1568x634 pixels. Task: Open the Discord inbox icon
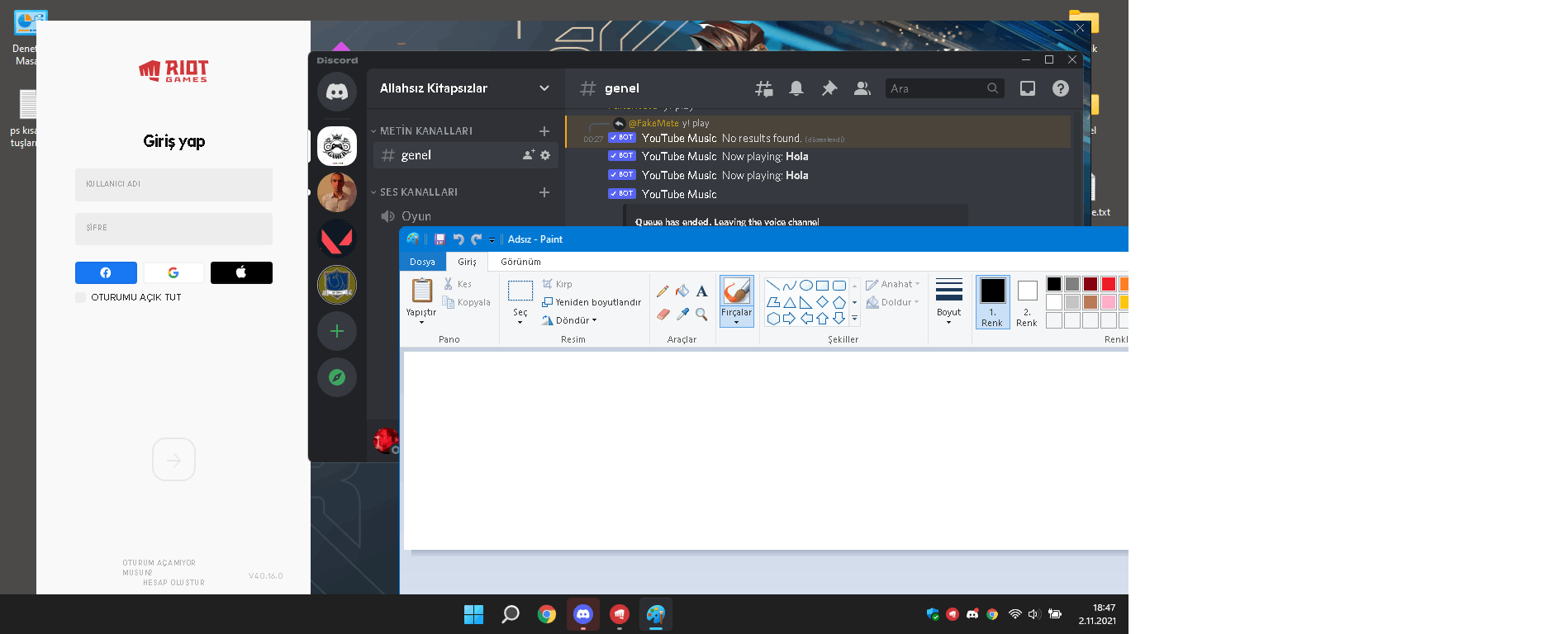coord(1028,88)
